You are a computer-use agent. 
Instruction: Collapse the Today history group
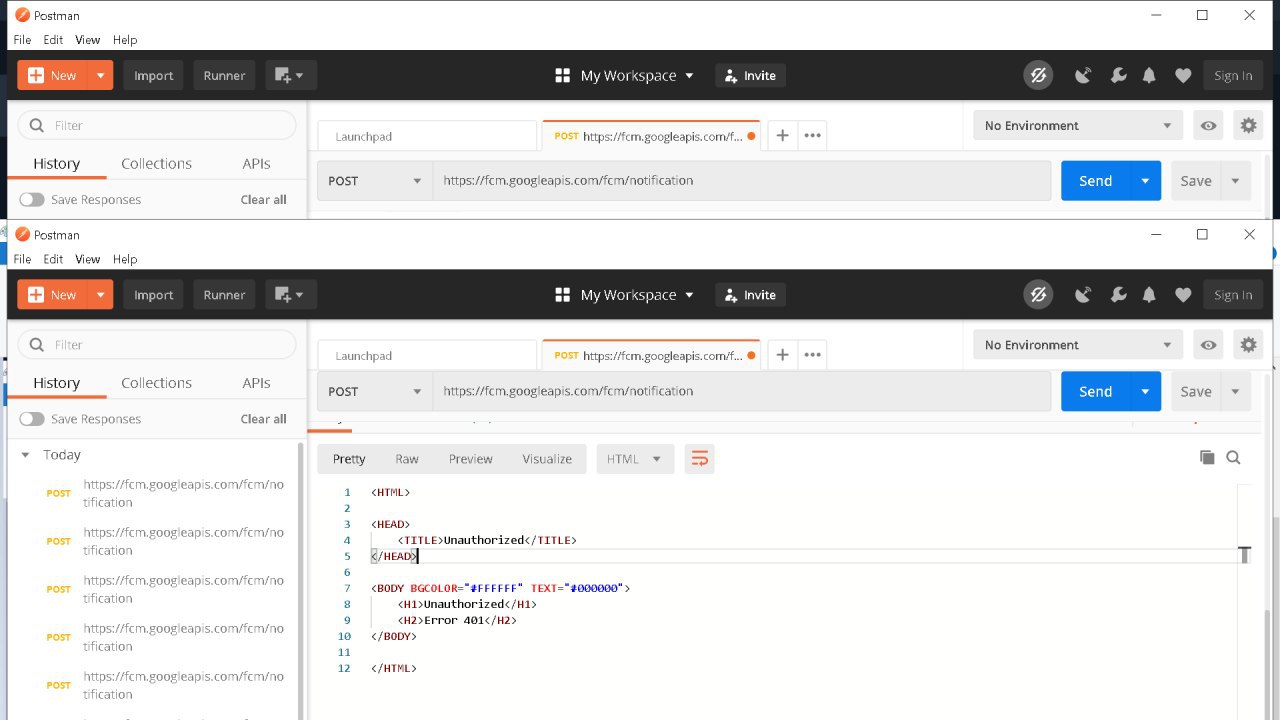pyautogui.click(x=25, y=455)
